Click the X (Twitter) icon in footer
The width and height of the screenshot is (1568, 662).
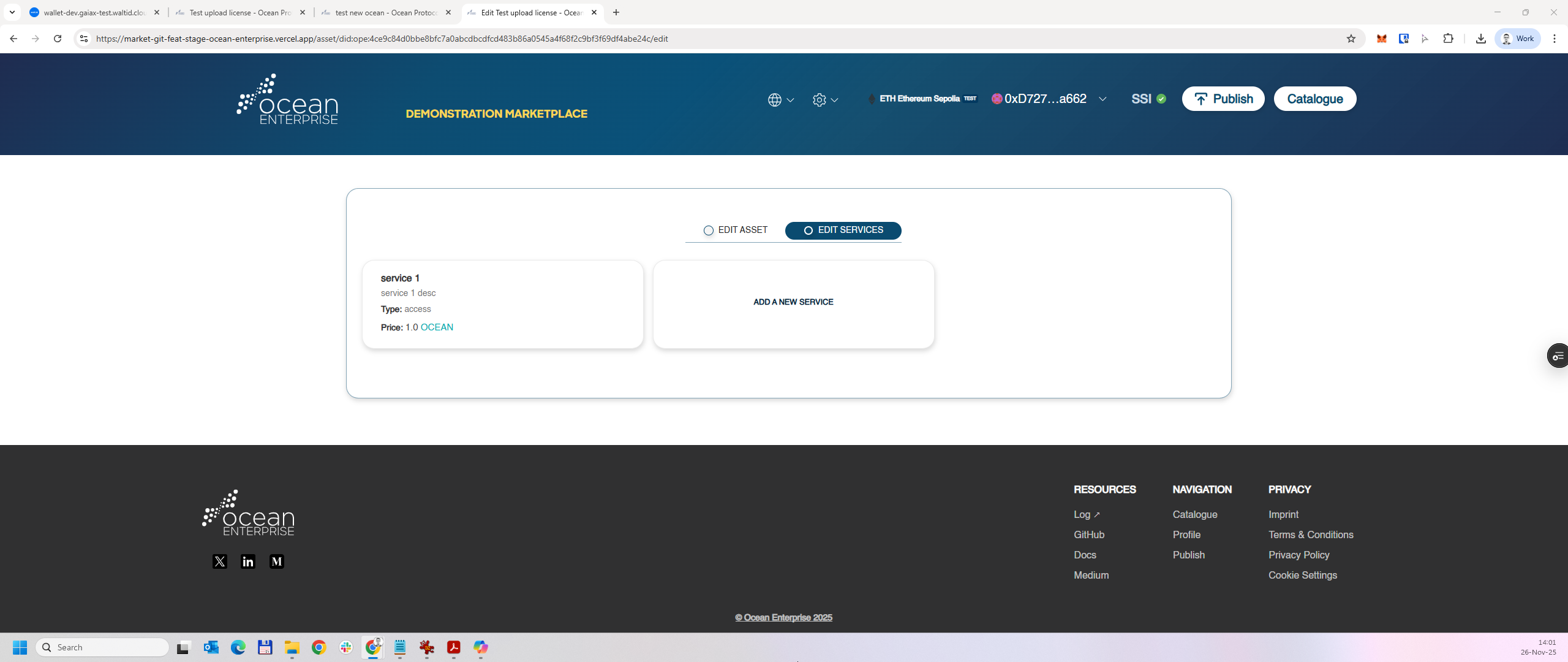pos(220,561)
